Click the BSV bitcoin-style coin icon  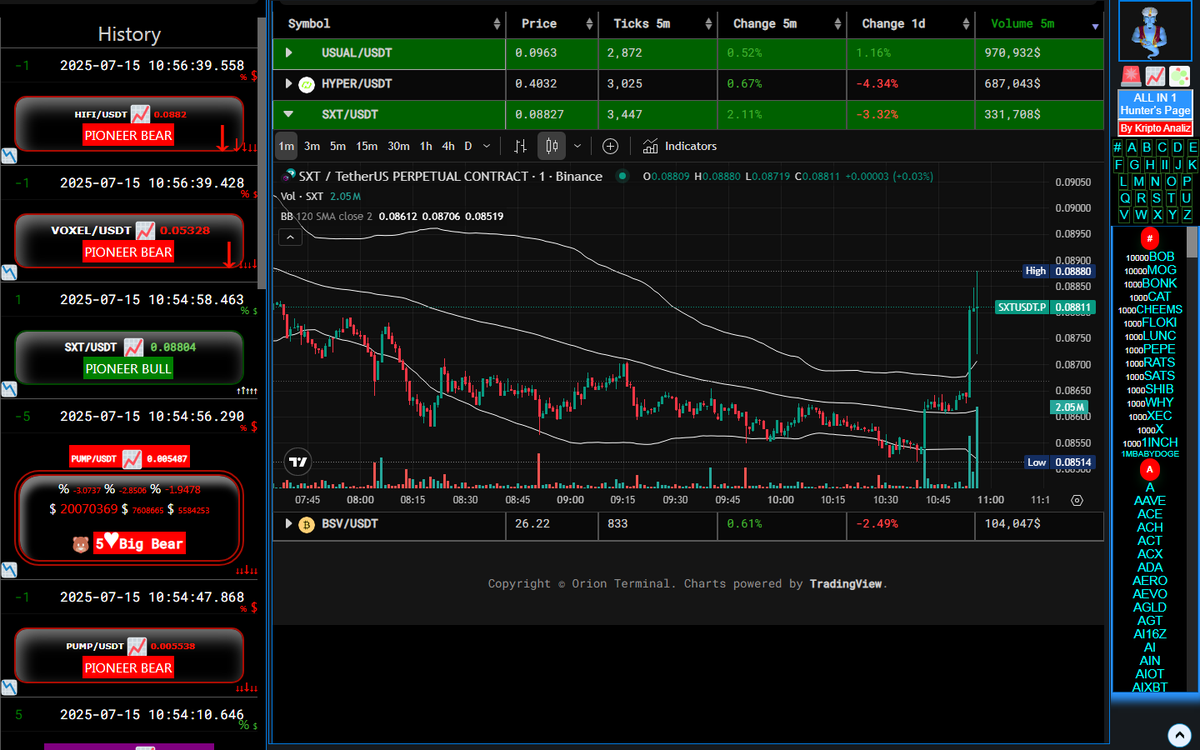[x=307, y=524]
